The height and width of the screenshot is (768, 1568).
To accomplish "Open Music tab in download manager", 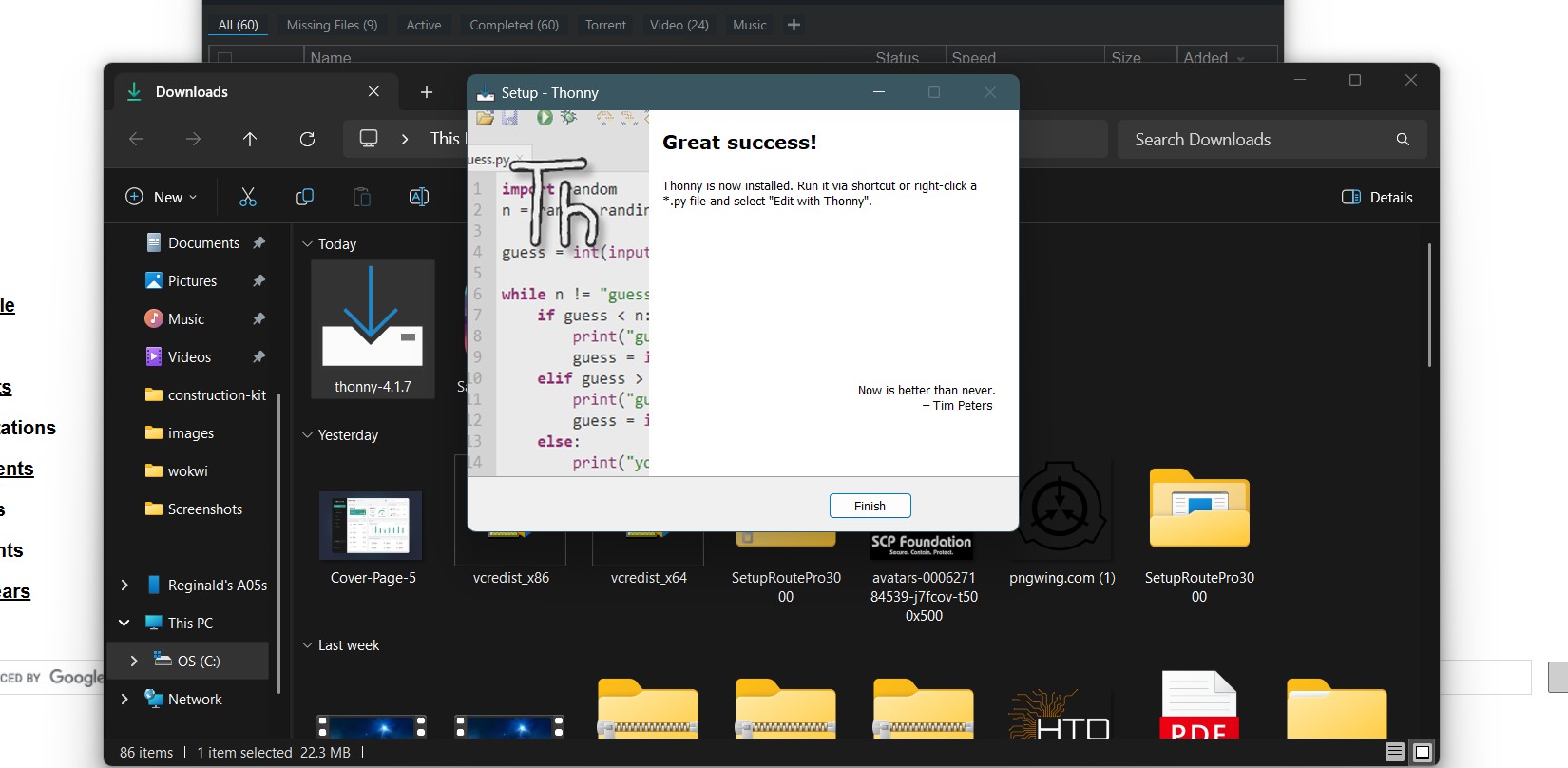I will point(749,25).
